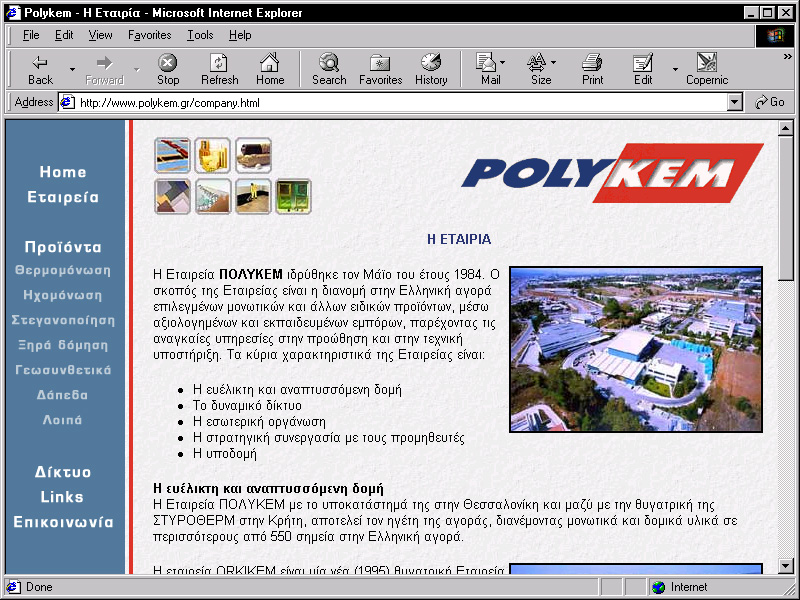Image resolution: width=800 pixels, height=600 pixels.
Task: Click the Η ΕΤΑΙΡΙΑ page heading
Action: pyautogui.click(x=459, y=239)
